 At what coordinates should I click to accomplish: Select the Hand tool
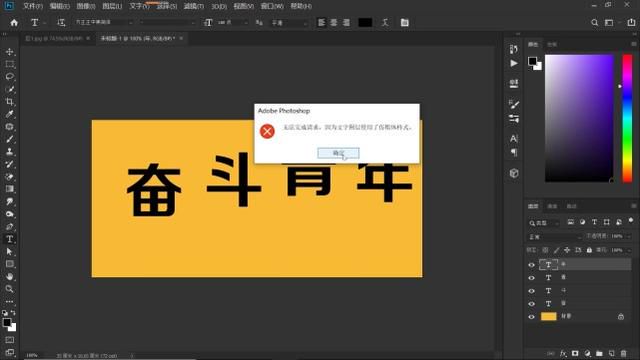(10, 277)
